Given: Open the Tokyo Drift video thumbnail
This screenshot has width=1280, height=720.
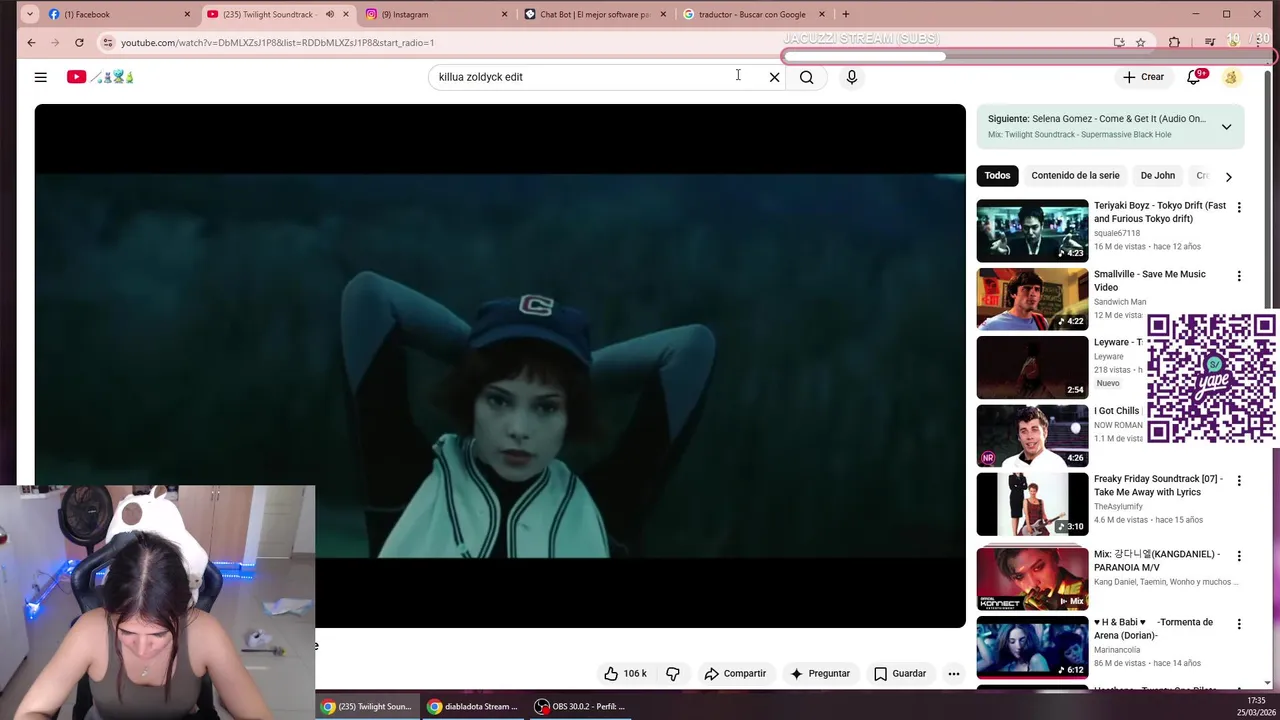Looking at the screenshot, I should 1032,230.
